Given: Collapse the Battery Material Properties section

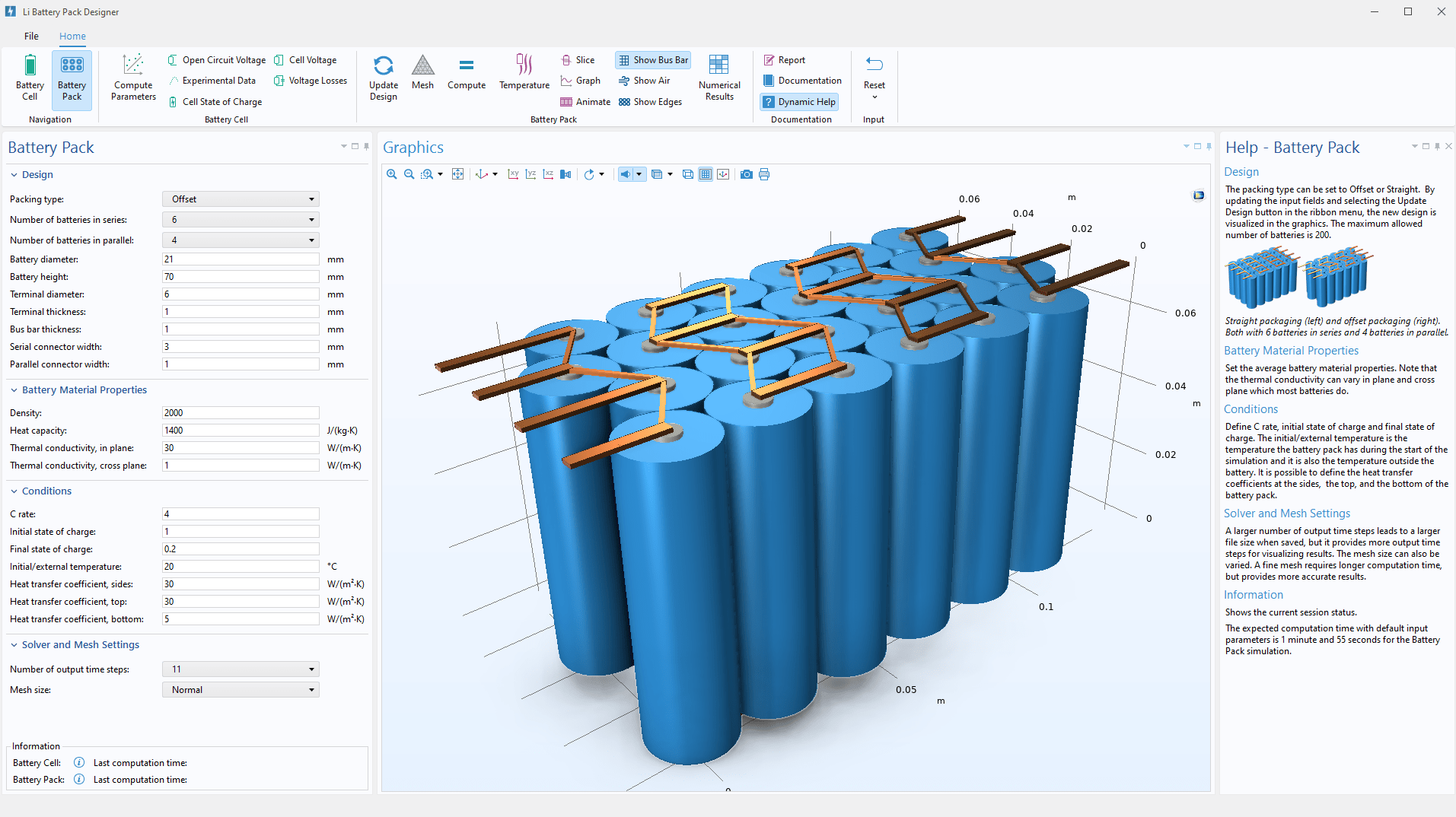Looking at the screenshot, I should click(x=13, y=389).
